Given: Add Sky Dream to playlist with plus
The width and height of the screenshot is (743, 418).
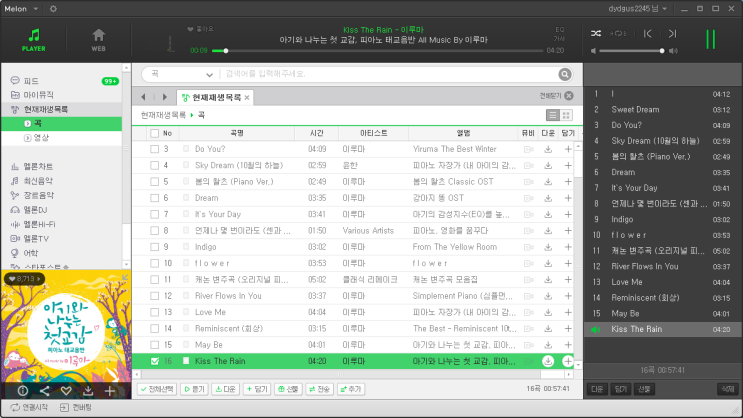Looking at the screenshot, I should click(x=568, y=165).
